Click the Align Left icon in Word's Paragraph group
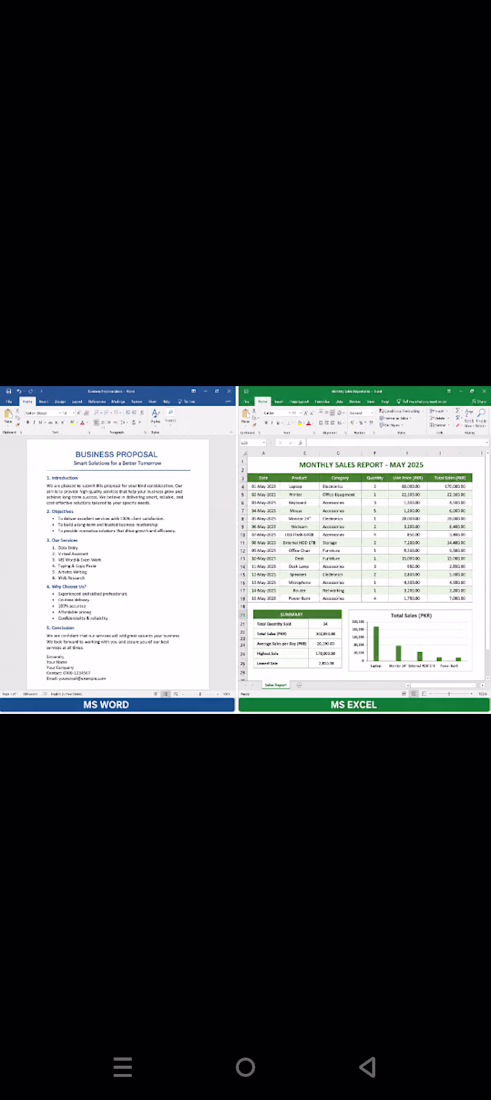Image resolution: width=491 pixels, height=1100 pixels. (x=96, y=422)
